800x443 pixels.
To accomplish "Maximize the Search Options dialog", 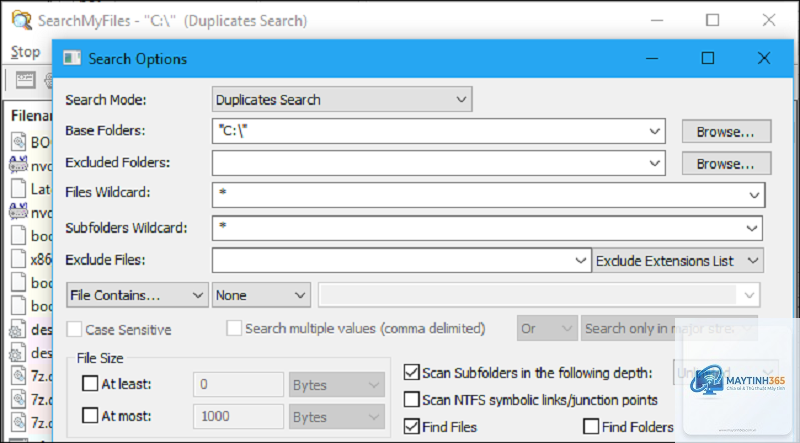I will 708,58.
